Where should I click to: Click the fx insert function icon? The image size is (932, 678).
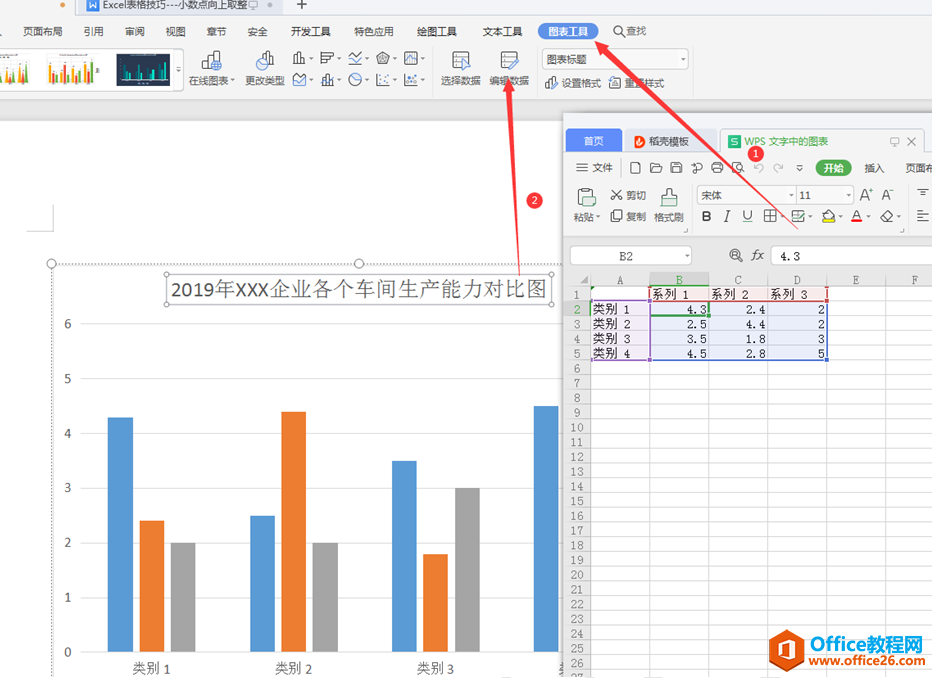coord(757,256)
